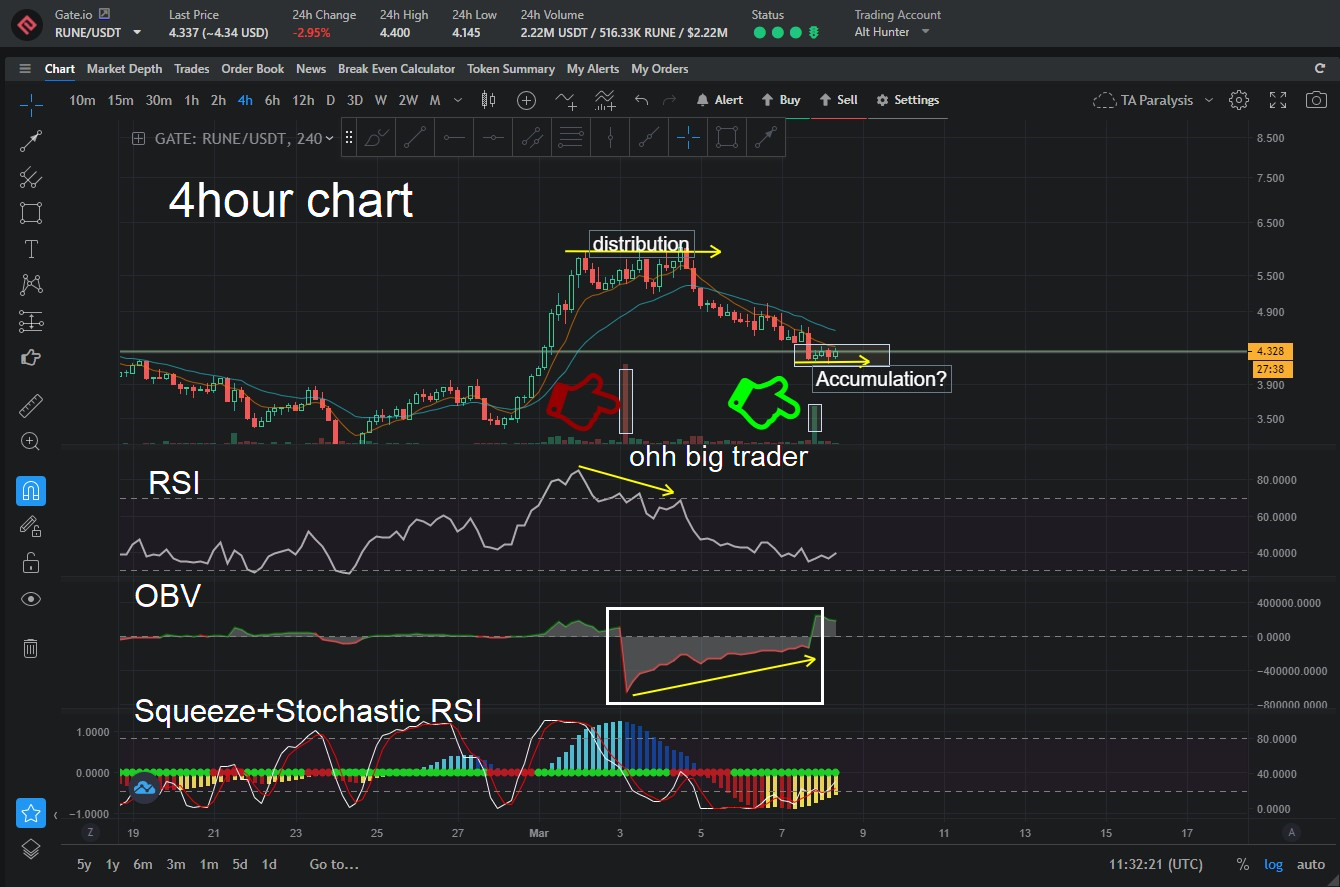Screen dimensions: 1340x887
Task: Click the Go to date field
Action: [333, 864]
